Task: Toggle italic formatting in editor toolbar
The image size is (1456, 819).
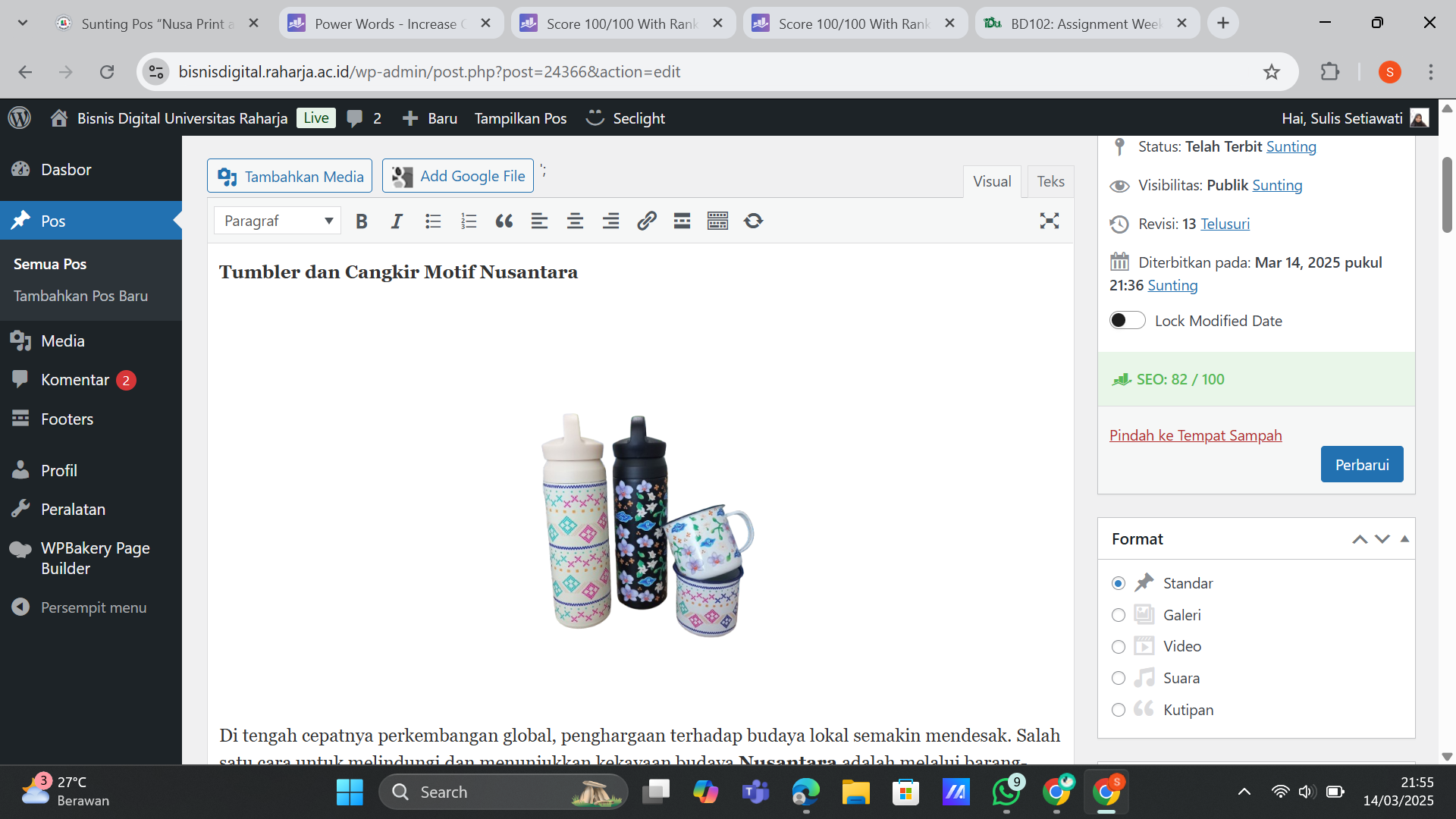Action: (x=397, y=221)
